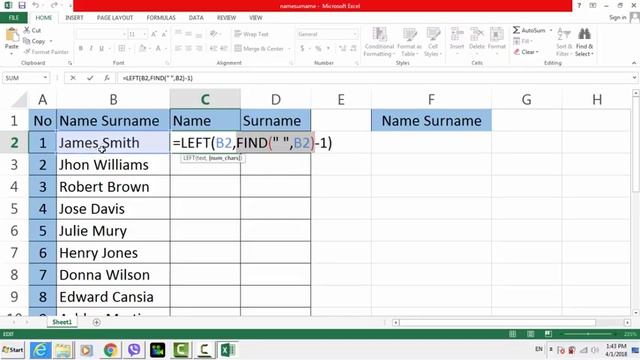The height and width of the screenshot is (360, 640).
Task: Open the General number format dropdown
Action: point(355,34)
